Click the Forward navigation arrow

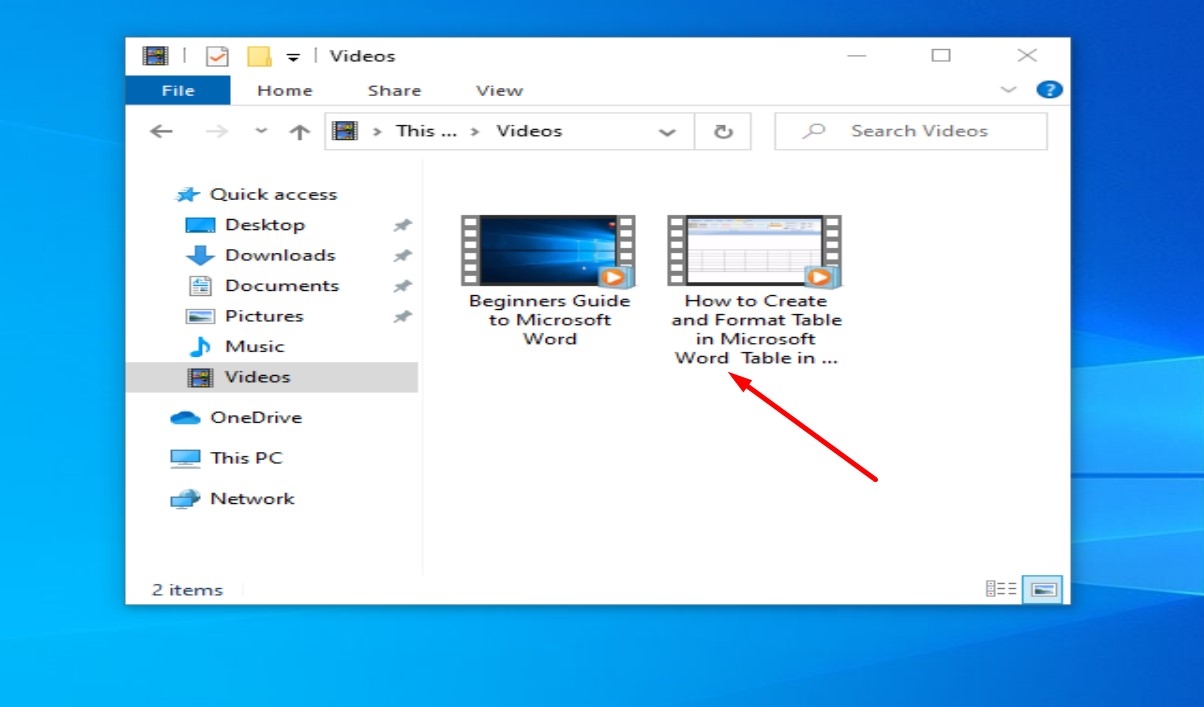[216, 131]
